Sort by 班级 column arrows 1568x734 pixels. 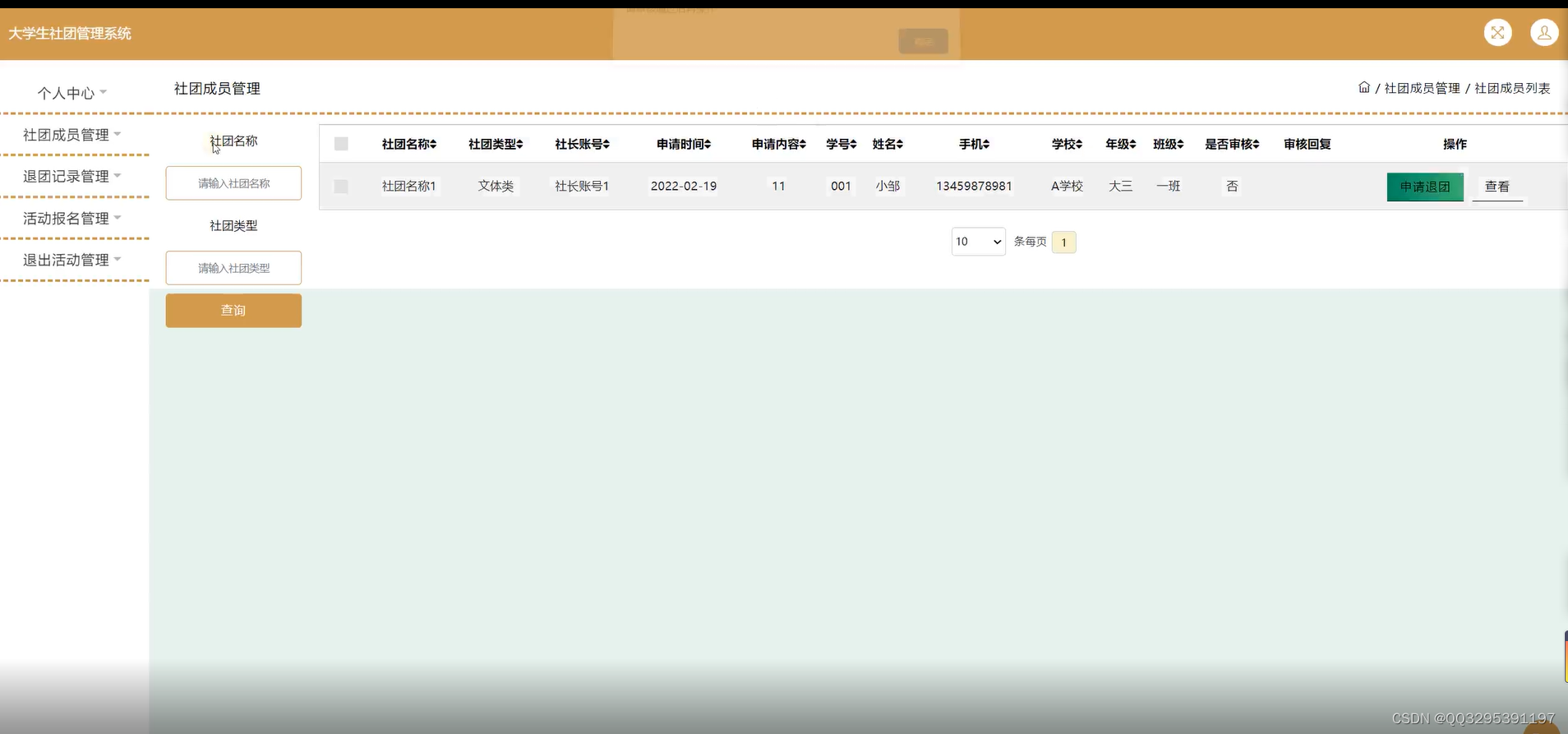click(1181, 145)
